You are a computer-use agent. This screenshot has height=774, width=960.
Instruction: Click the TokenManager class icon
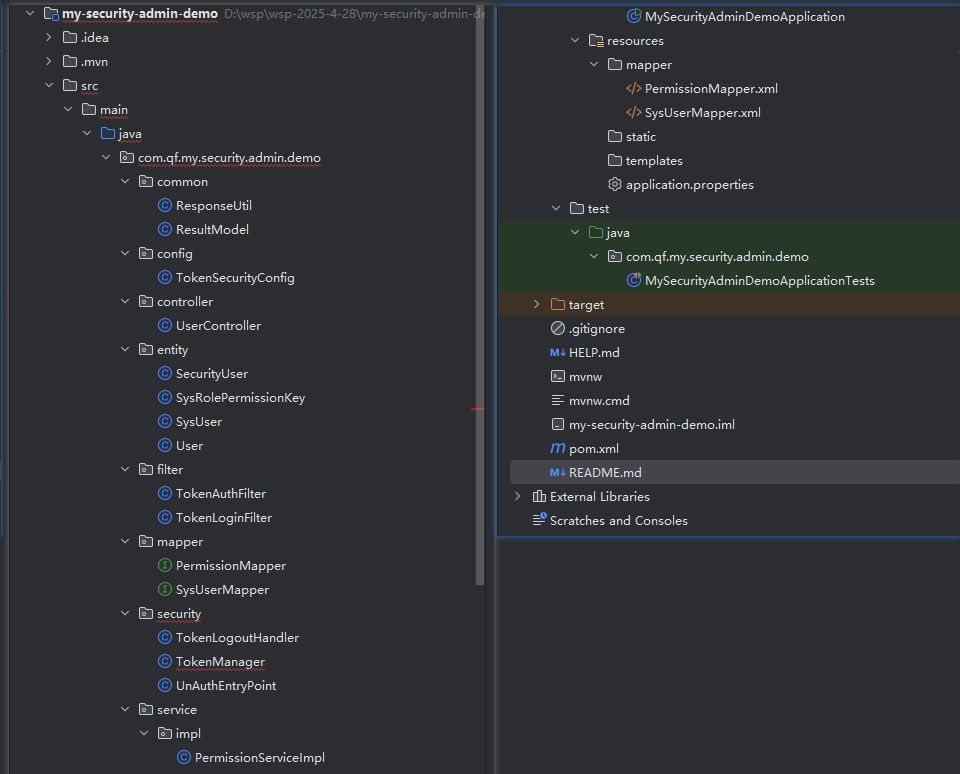point(165,661)
